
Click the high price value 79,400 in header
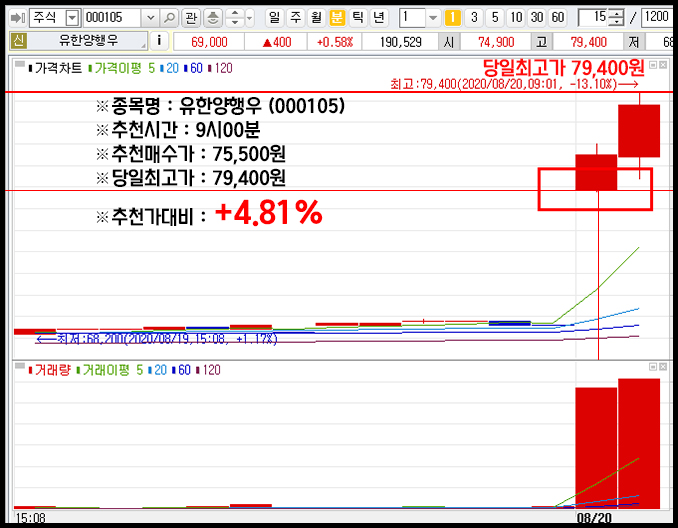(588, 42)
